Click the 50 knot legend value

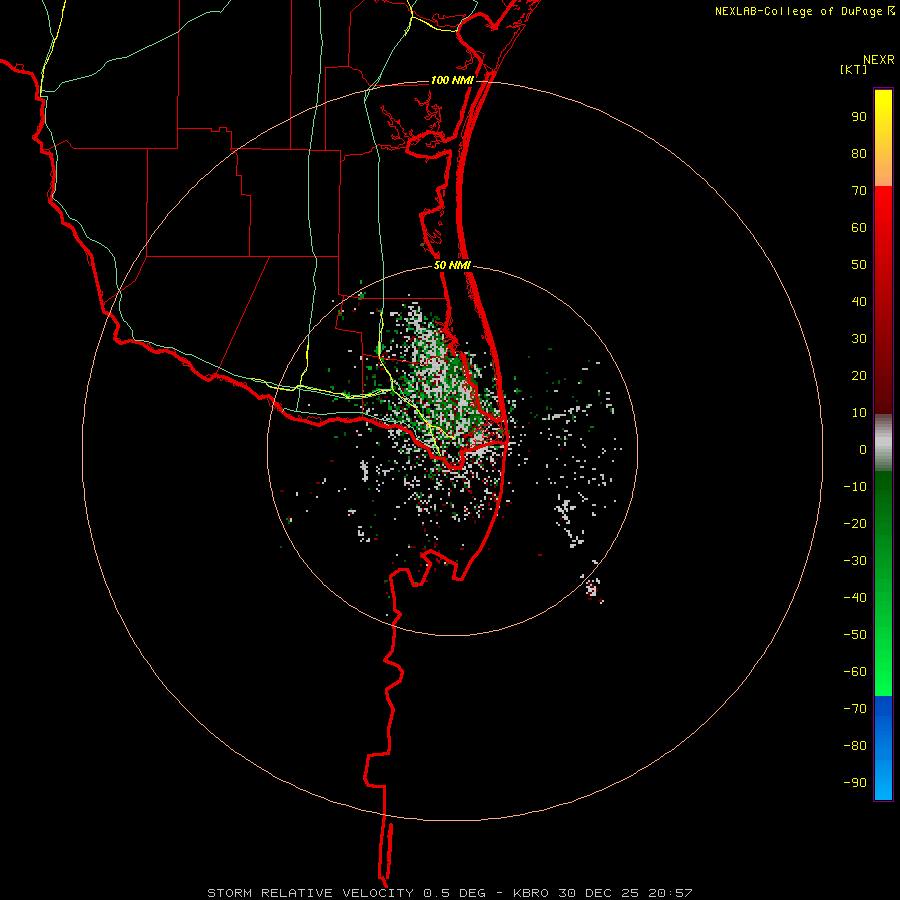(x=859, y=265)
